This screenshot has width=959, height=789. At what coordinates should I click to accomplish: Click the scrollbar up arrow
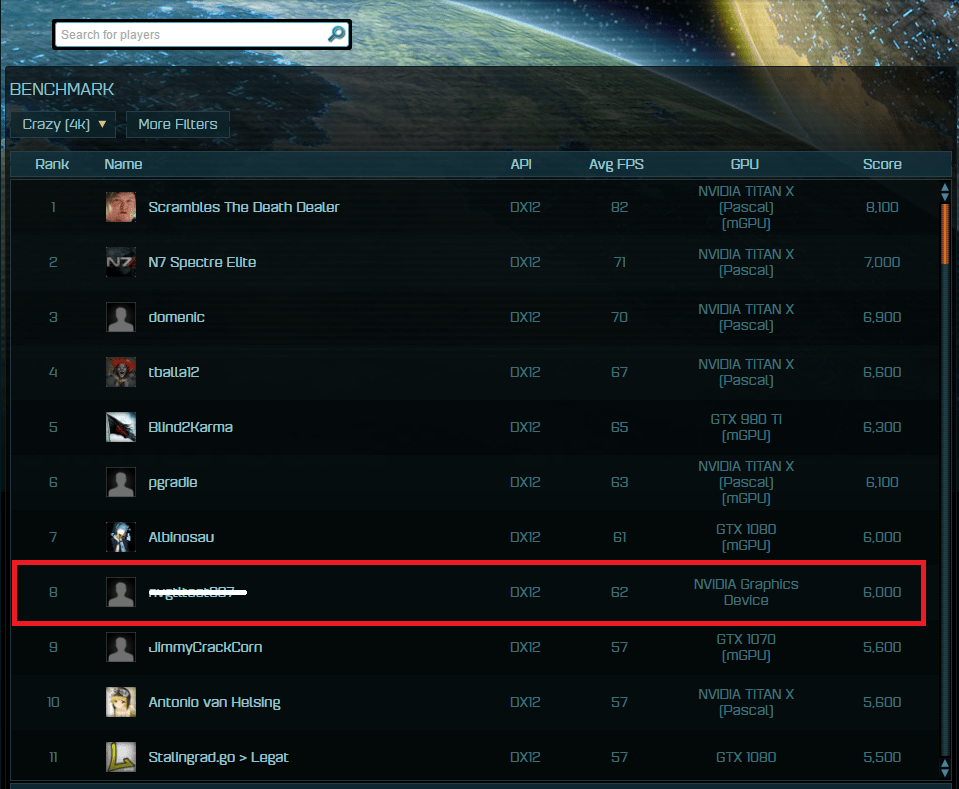(x=945, y=188)
